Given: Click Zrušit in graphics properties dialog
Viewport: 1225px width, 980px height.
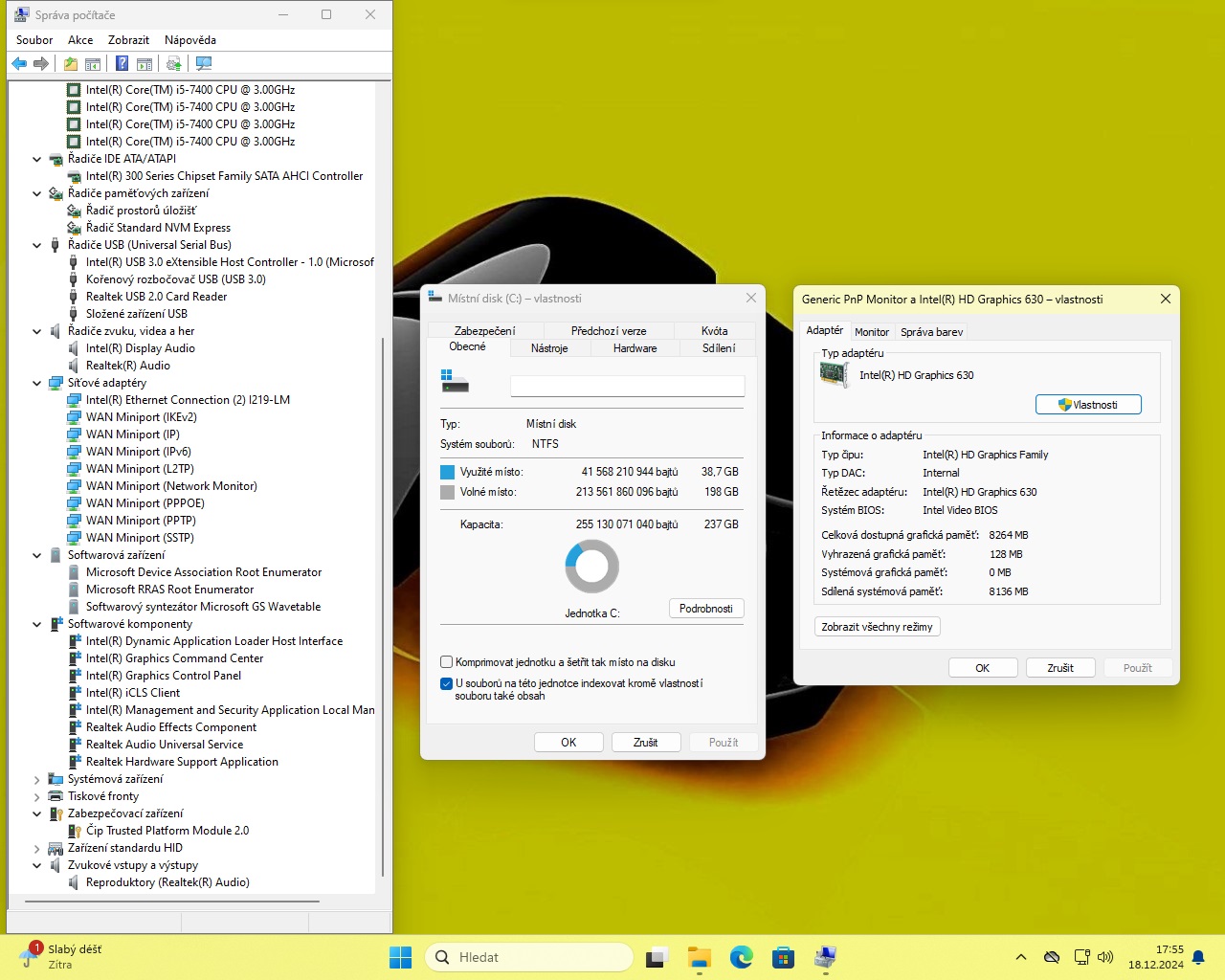Looking at the screenshot, I should 1060,668.
